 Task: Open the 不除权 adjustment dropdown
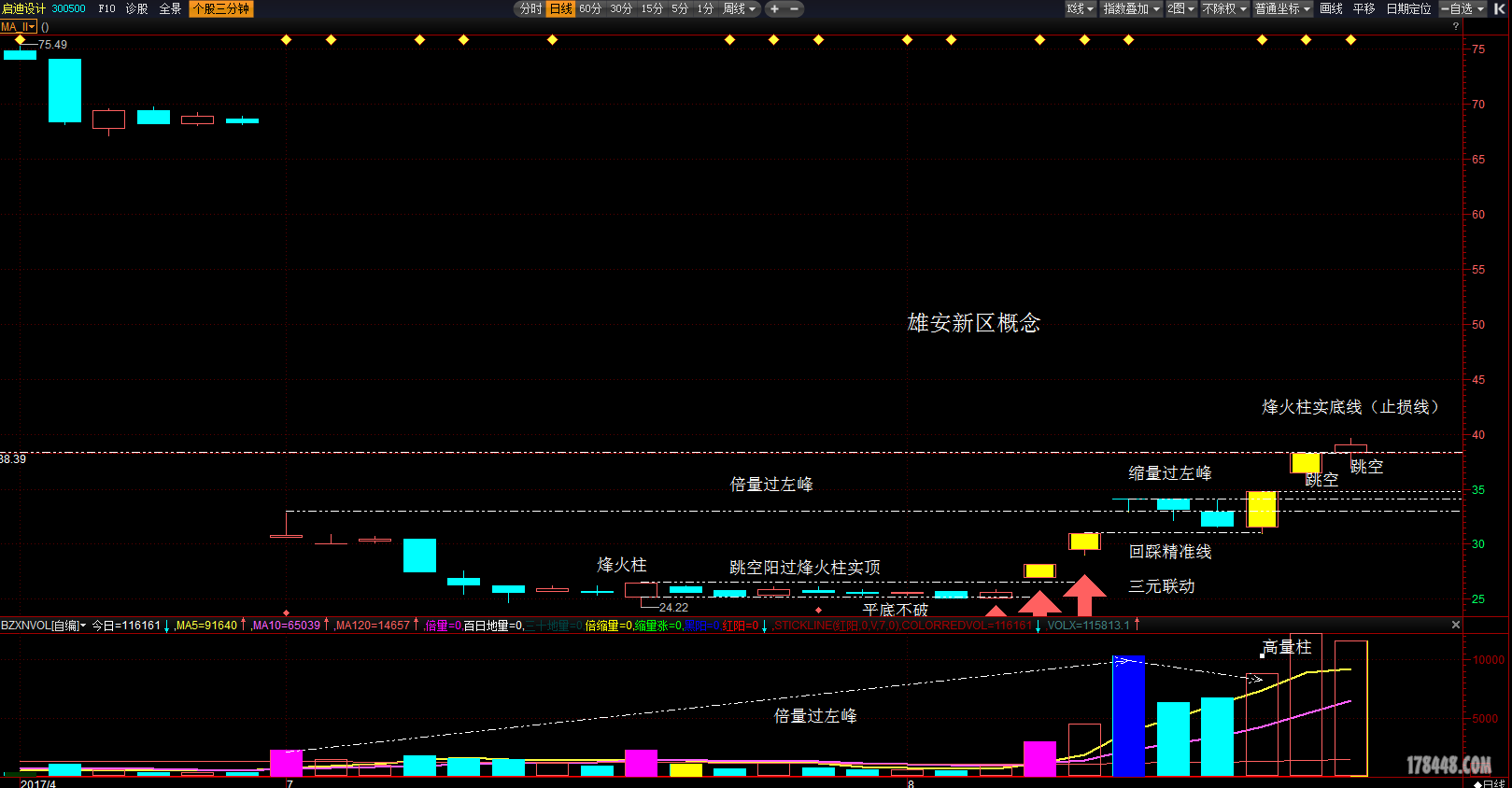(x=1224, y=8)
